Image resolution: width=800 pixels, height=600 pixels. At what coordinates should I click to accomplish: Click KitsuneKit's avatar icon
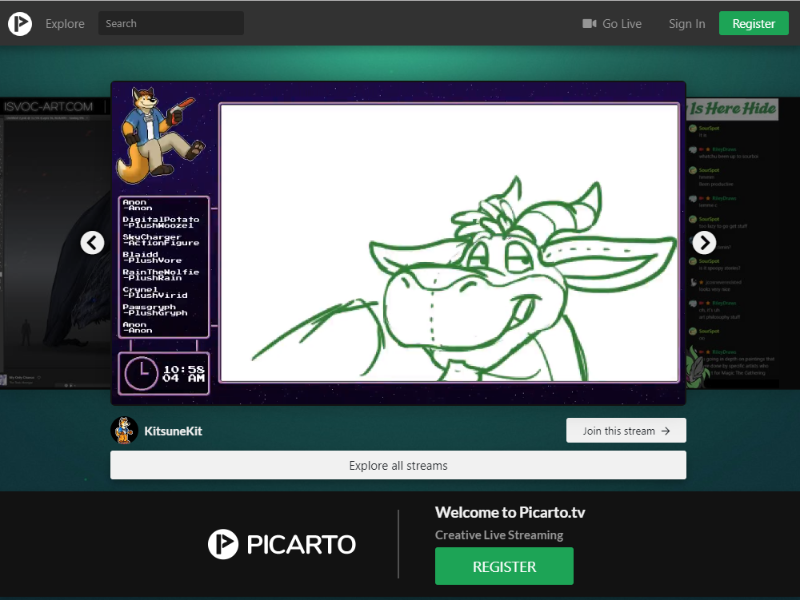[x=124, y=430]
